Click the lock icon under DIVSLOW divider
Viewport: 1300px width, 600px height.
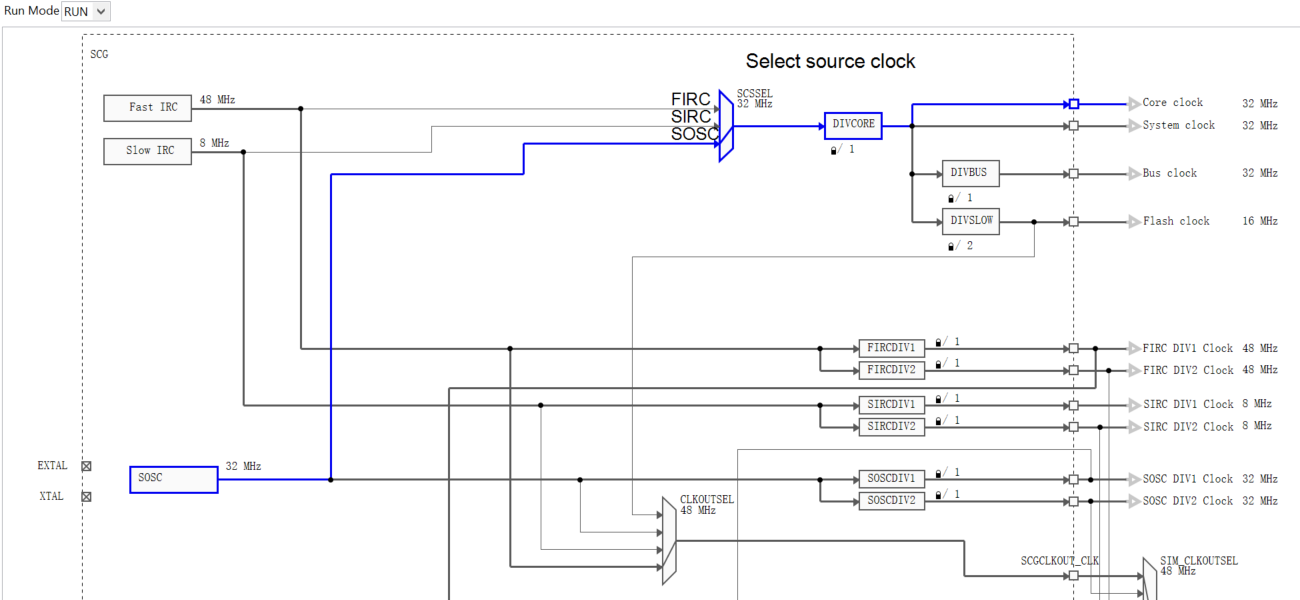[951, 245]
